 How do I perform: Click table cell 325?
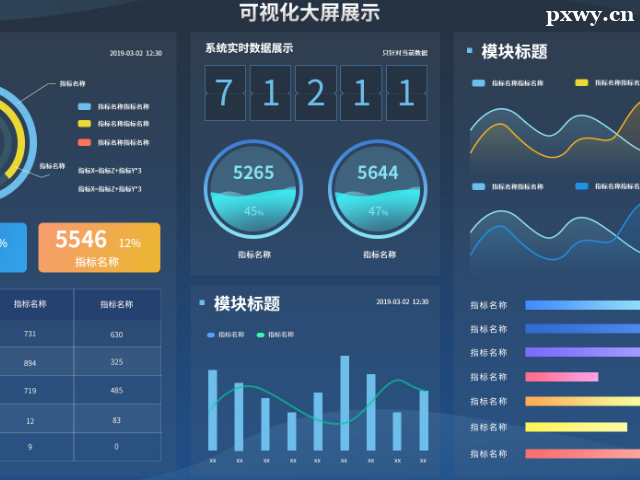pos(116,362)
